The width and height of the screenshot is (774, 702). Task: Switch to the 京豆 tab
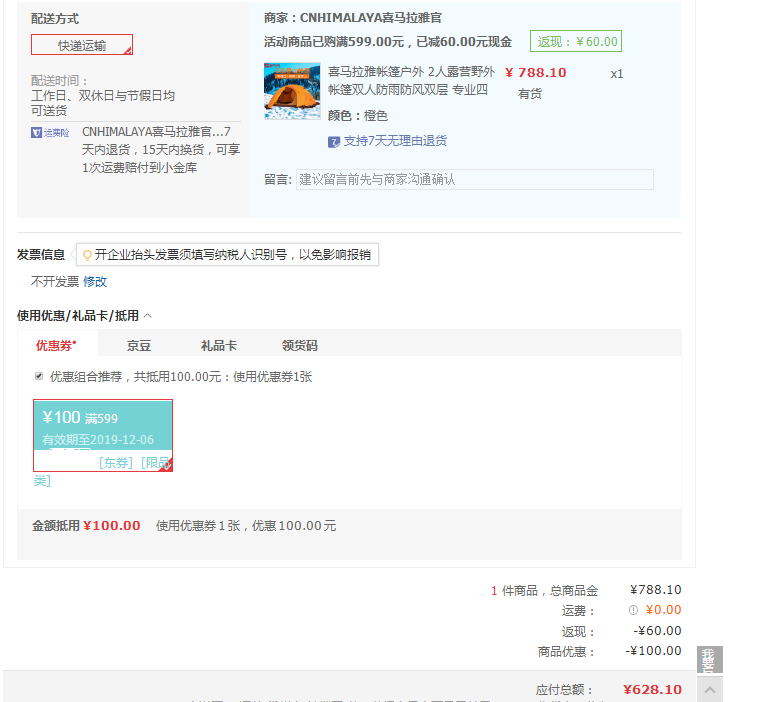point(139,346)
